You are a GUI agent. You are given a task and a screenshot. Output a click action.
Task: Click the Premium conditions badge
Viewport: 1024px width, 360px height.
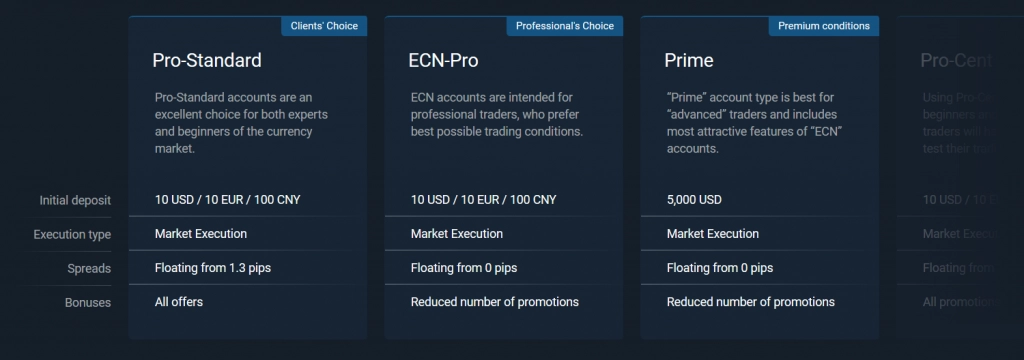[x=824, y=26]
